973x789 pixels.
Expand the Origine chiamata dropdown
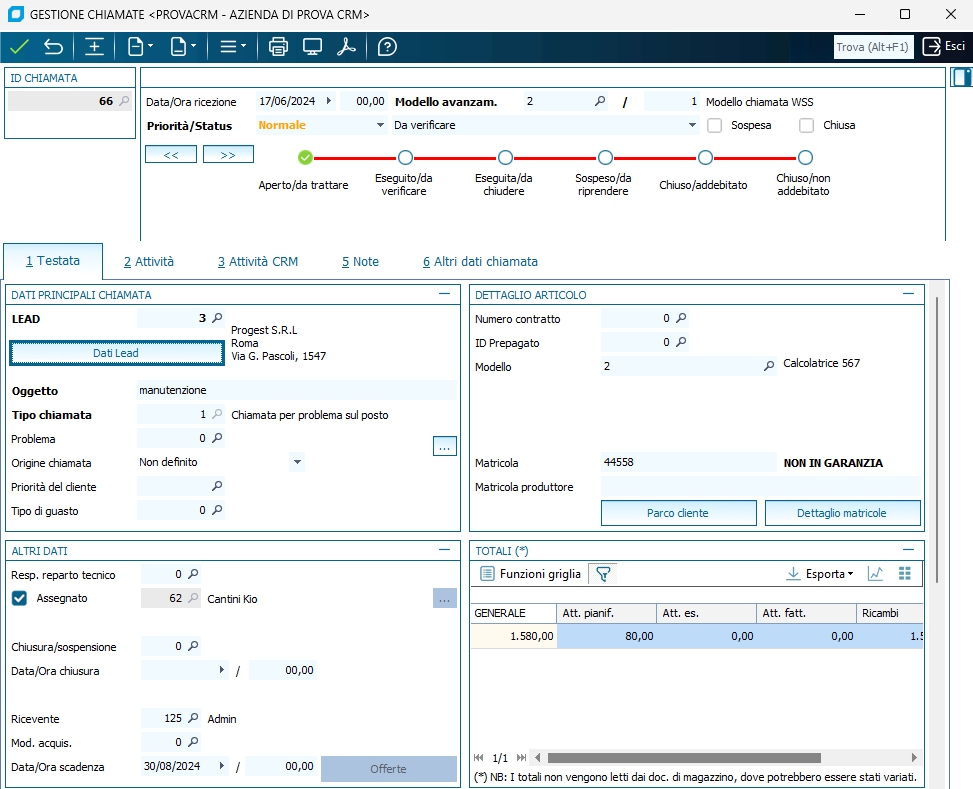(297, 462)
